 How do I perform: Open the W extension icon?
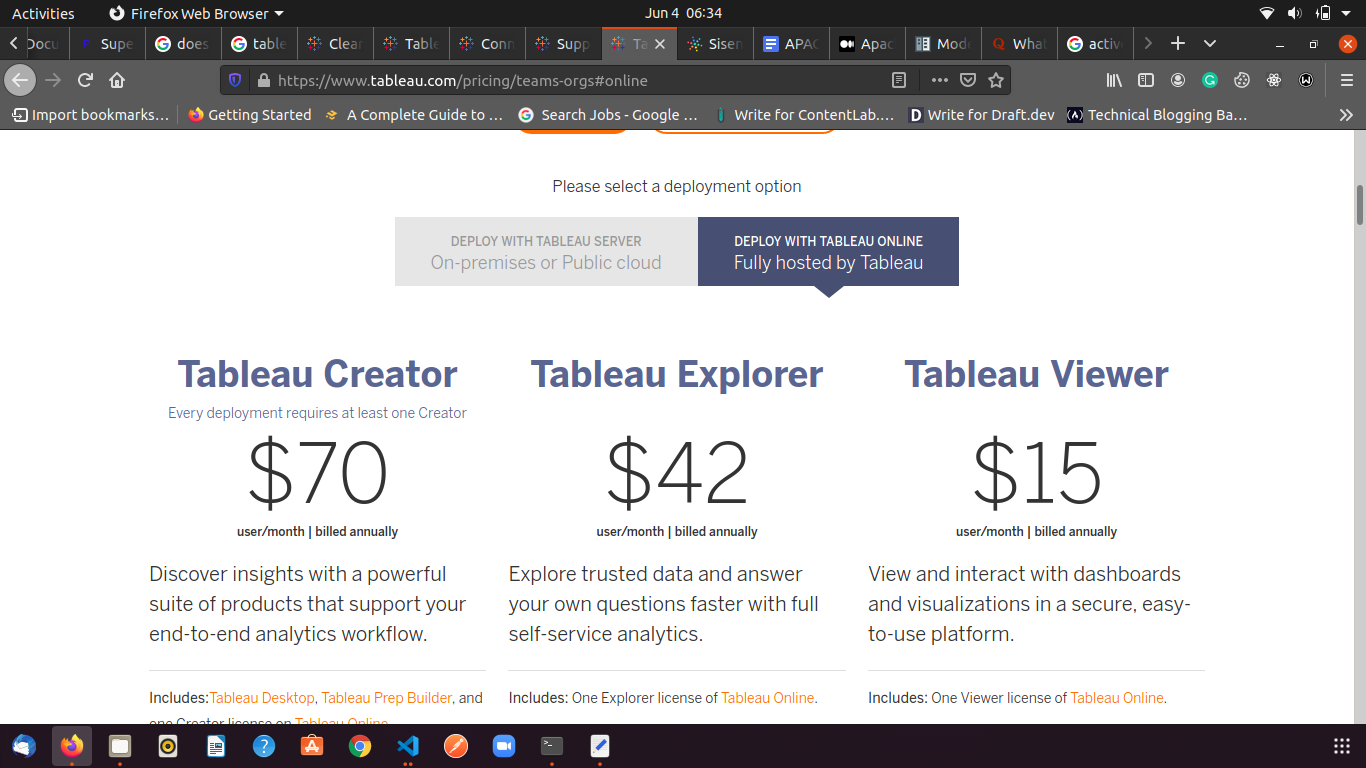click(x=1306, y=80)
